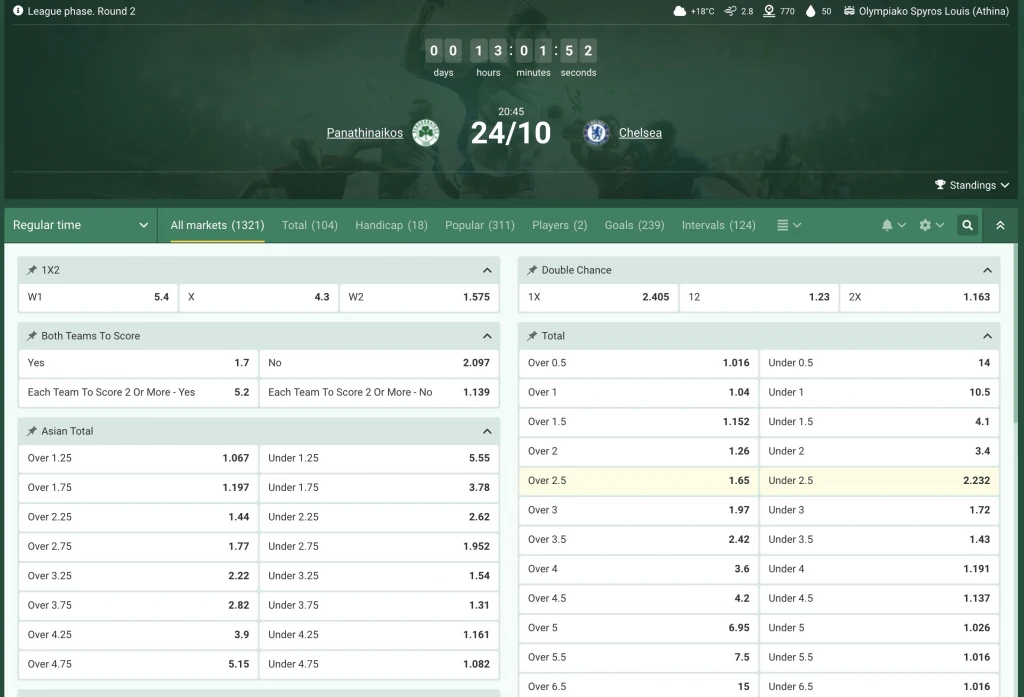Toggle pin on Both Teams To Score
This screenshot has width=1024, height=697.
coord(32,336)
